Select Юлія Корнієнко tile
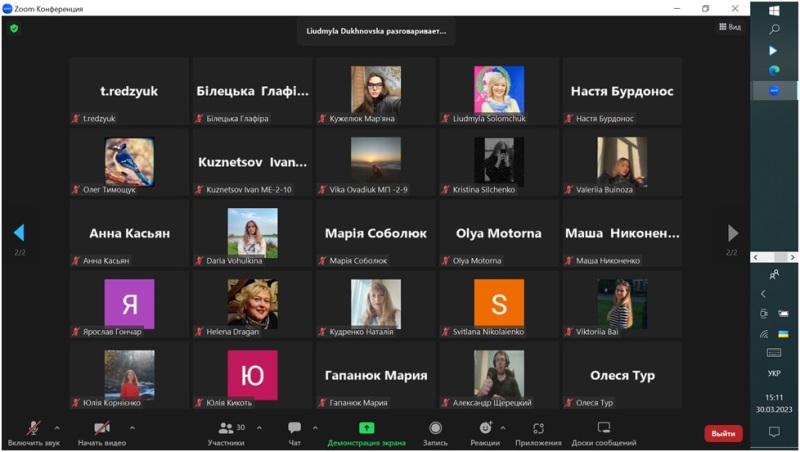The width and height of the screenshot is (800, 452). (129, 375)
